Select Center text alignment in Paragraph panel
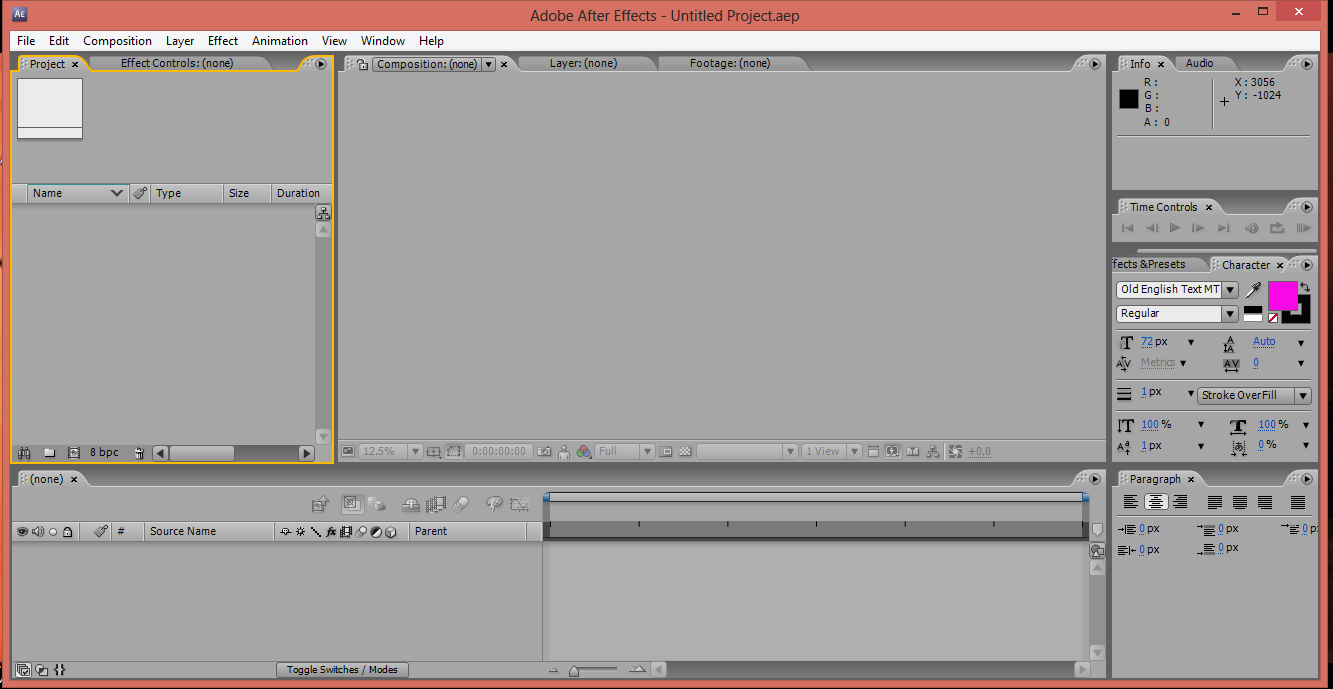Image resolution: width=1333 pixels, height=689 pixels. coord(1155,502)
